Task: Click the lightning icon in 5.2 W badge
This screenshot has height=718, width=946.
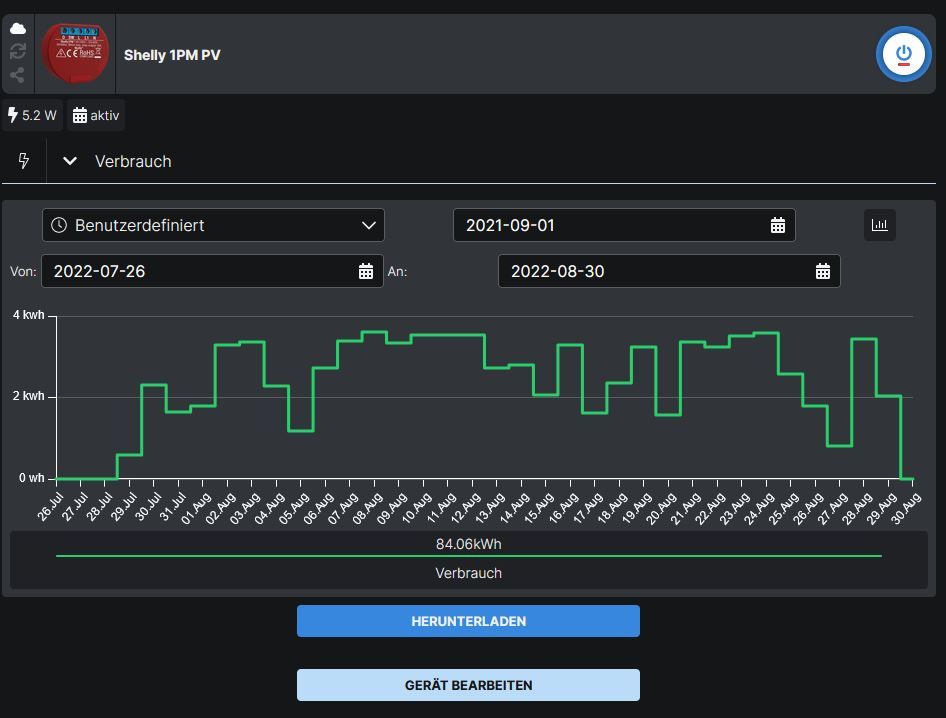Action: click(x=13, y=115)
